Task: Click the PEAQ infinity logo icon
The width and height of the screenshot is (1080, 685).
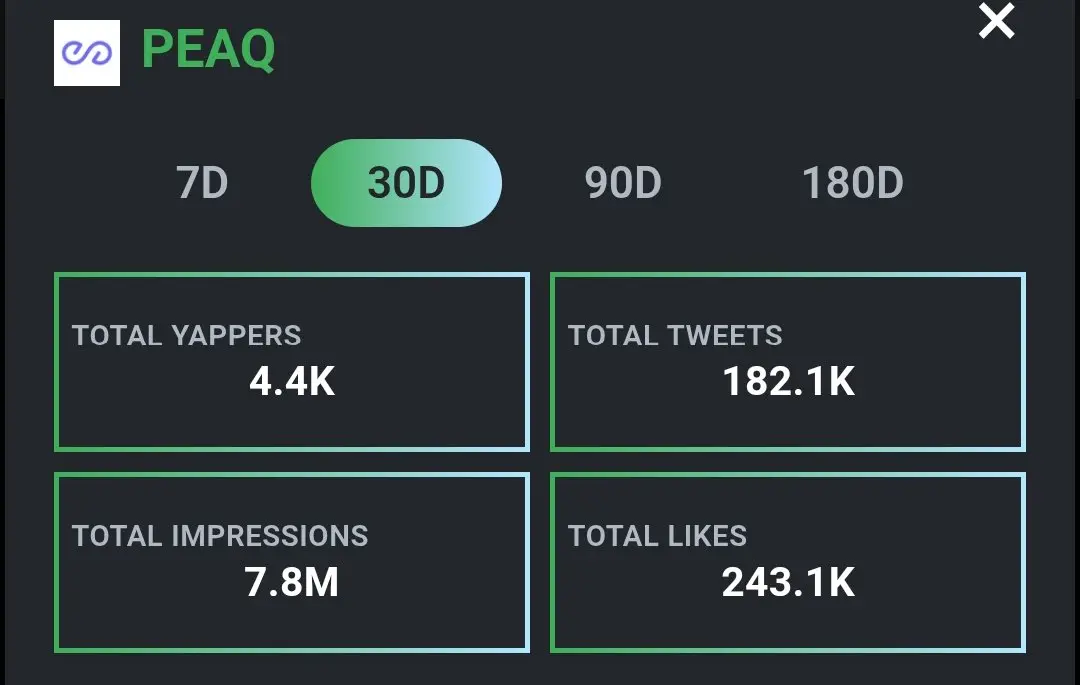Action: (x=87, y=53)
